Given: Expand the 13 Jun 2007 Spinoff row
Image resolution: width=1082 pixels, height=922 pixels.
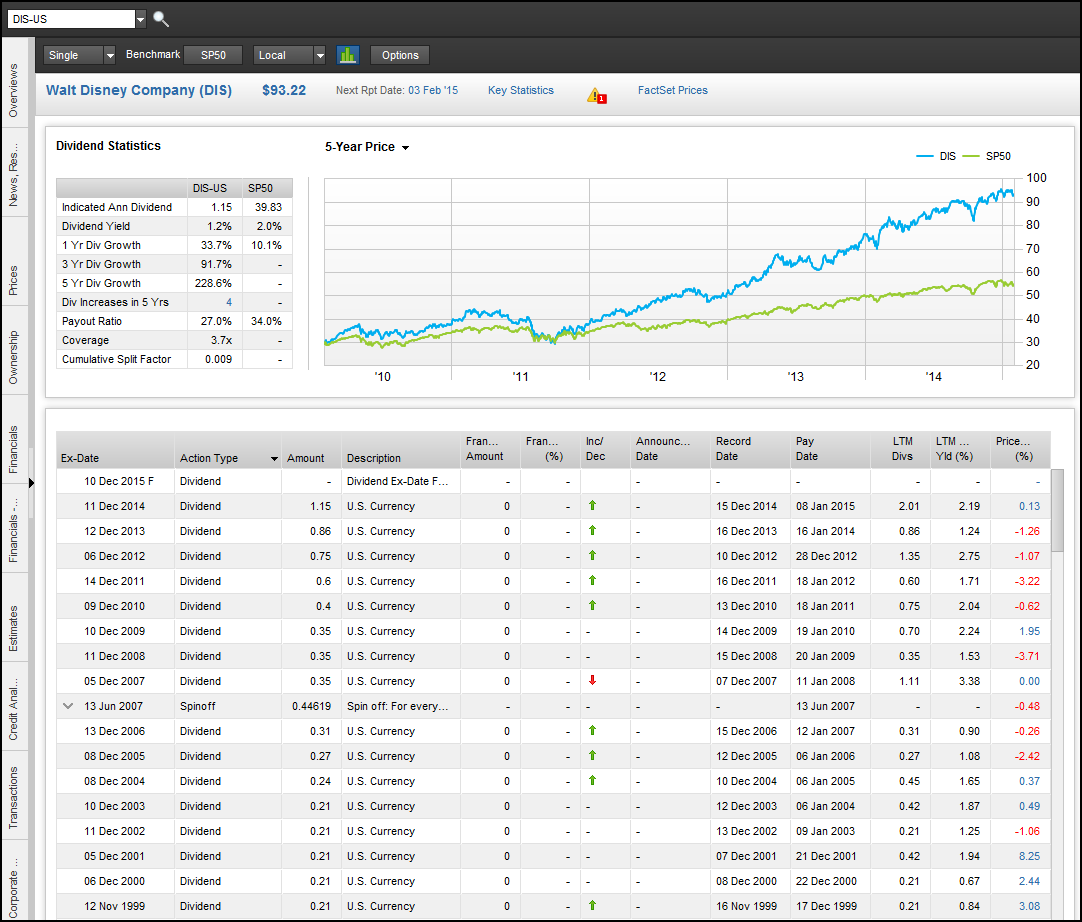Looking at the screenshot, I should coord(67,706).
